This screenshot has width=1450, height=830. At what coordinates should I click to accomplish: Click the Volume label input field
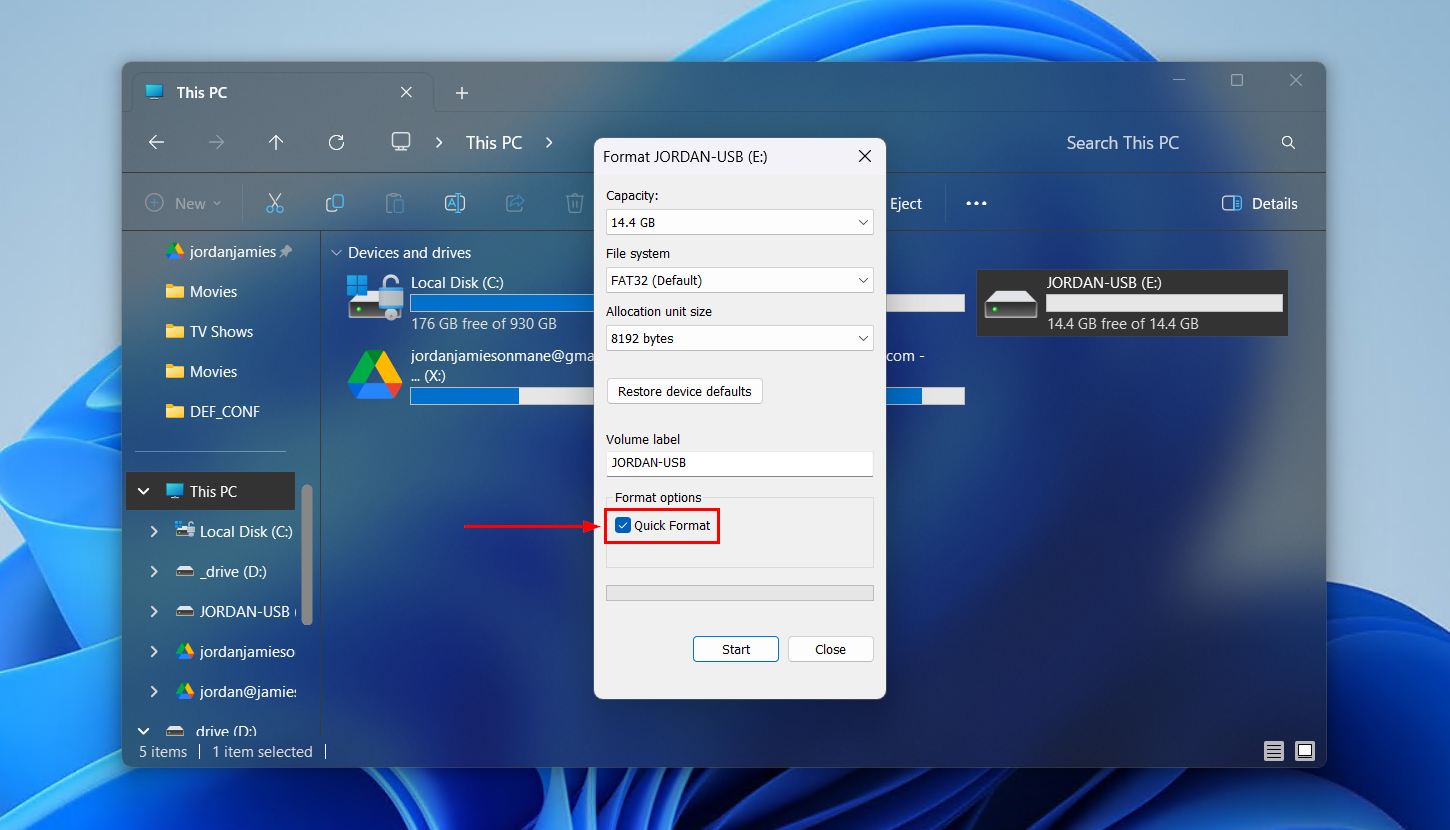739,463
